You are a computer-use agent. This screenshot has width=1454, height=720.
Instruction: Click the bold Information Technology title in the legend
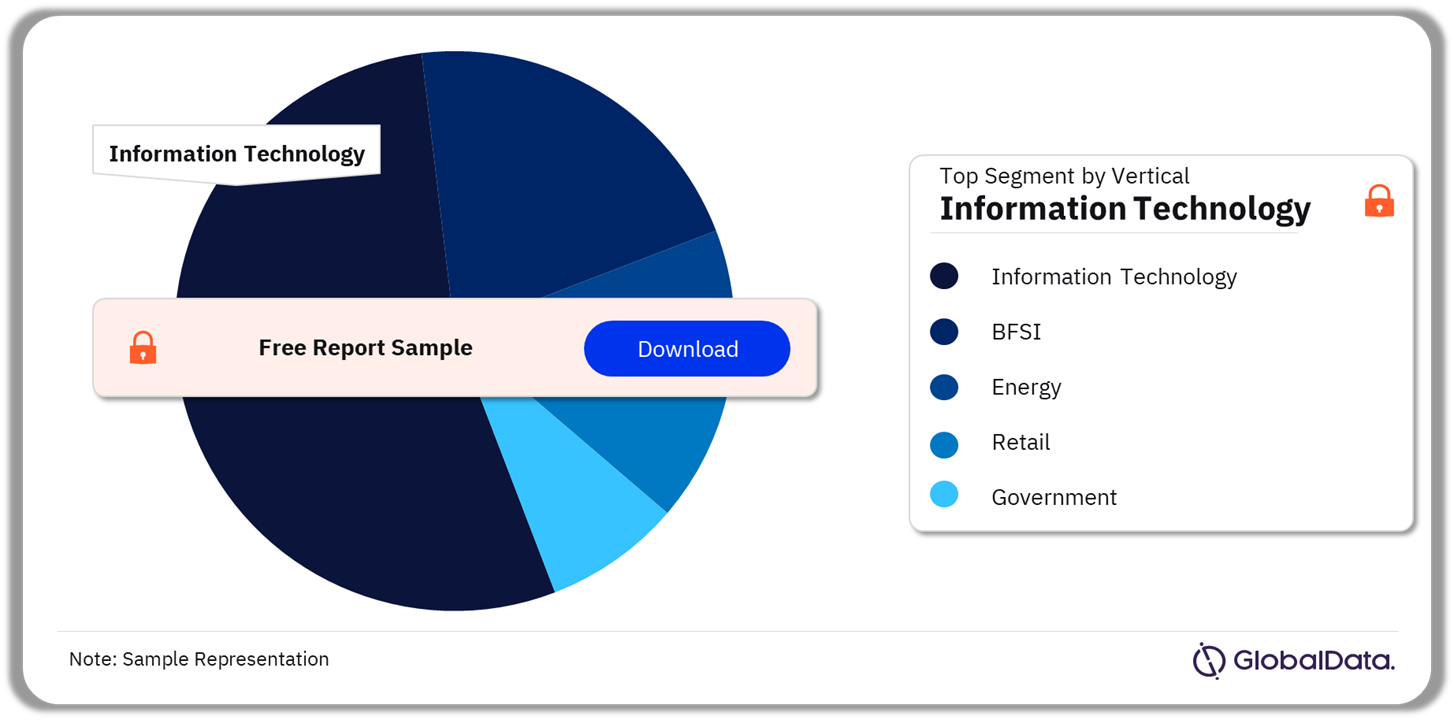pyautogui.click(x=1125, y=208)
